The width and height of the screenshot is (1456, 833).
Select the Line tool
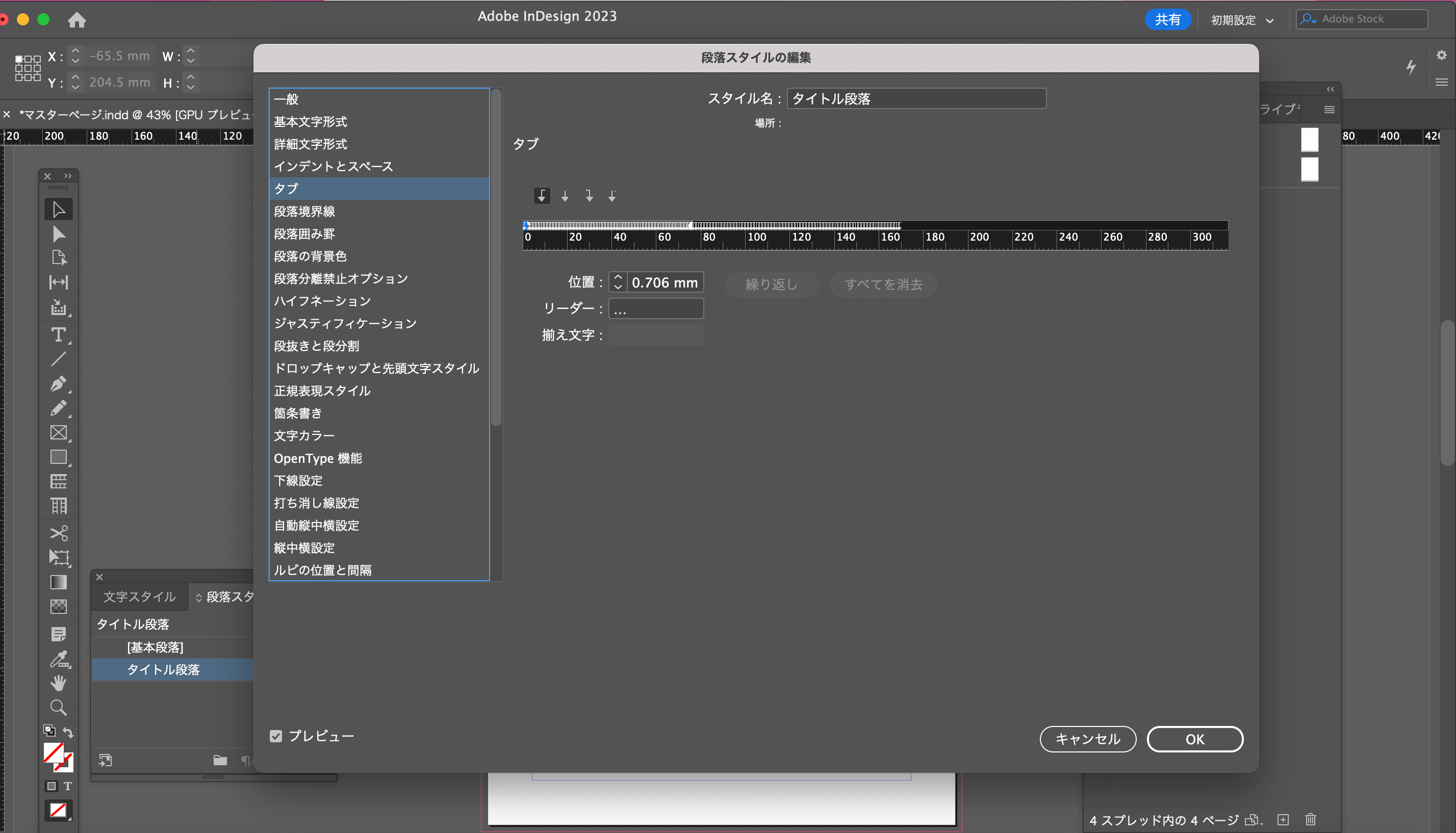(58, 359)
